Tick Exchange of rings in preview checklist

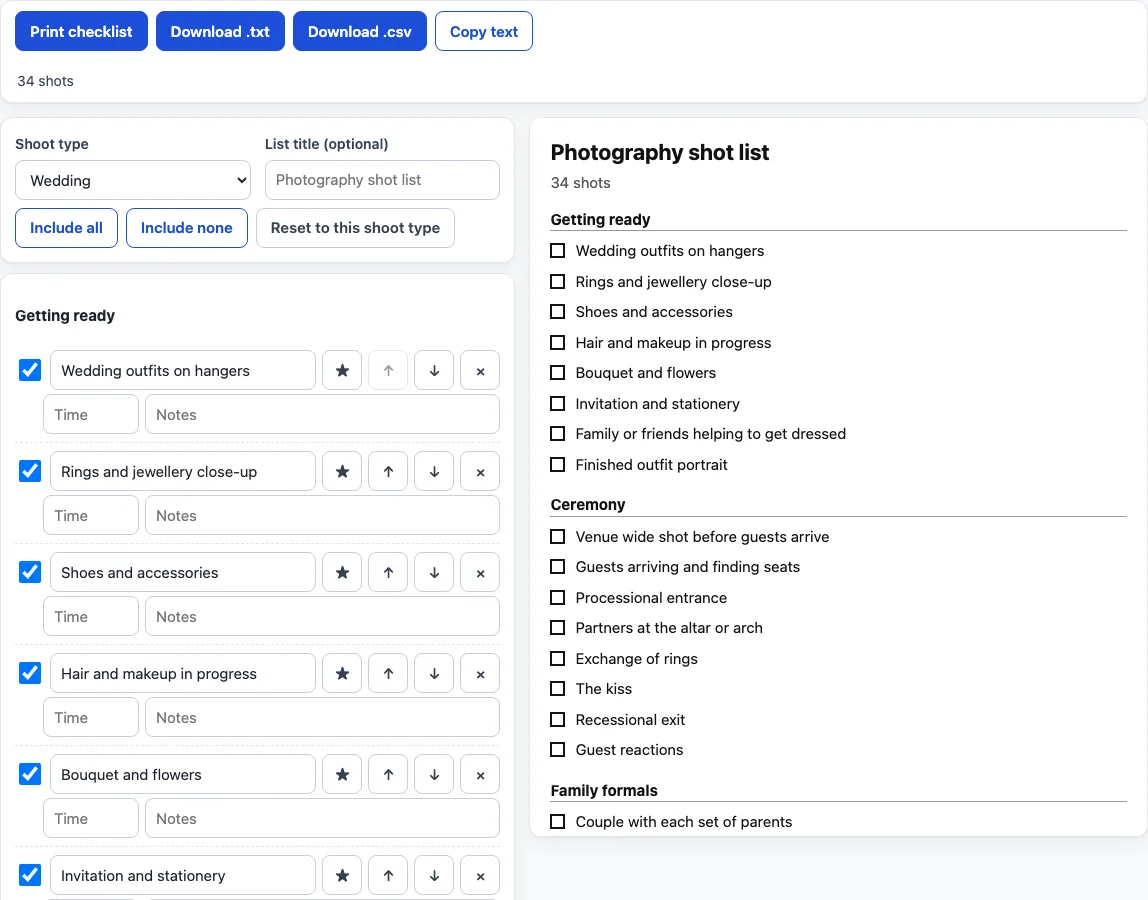point(558,659)
